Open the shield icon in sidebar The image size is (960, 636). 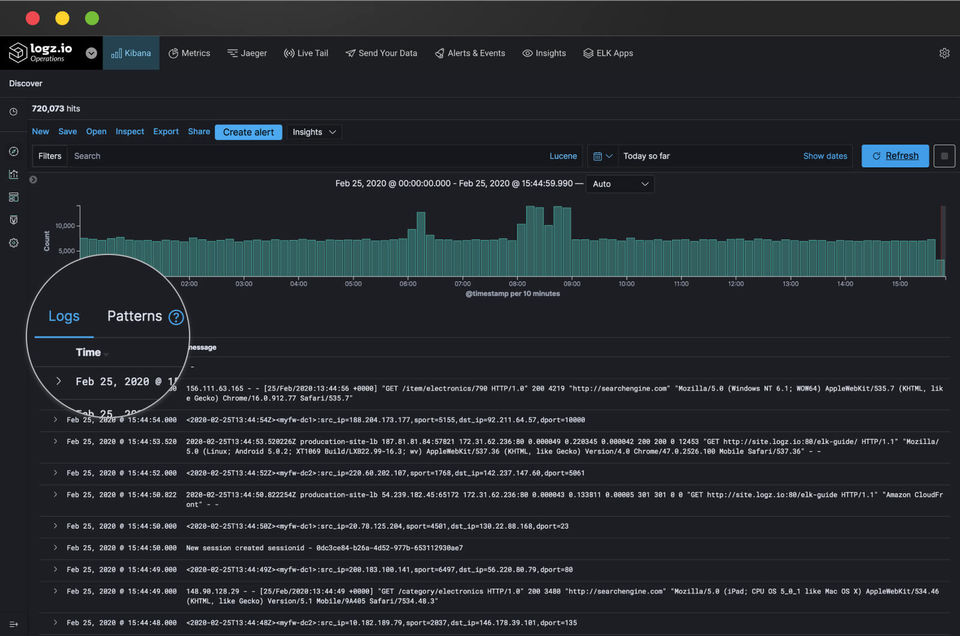[x=13, y=220]
